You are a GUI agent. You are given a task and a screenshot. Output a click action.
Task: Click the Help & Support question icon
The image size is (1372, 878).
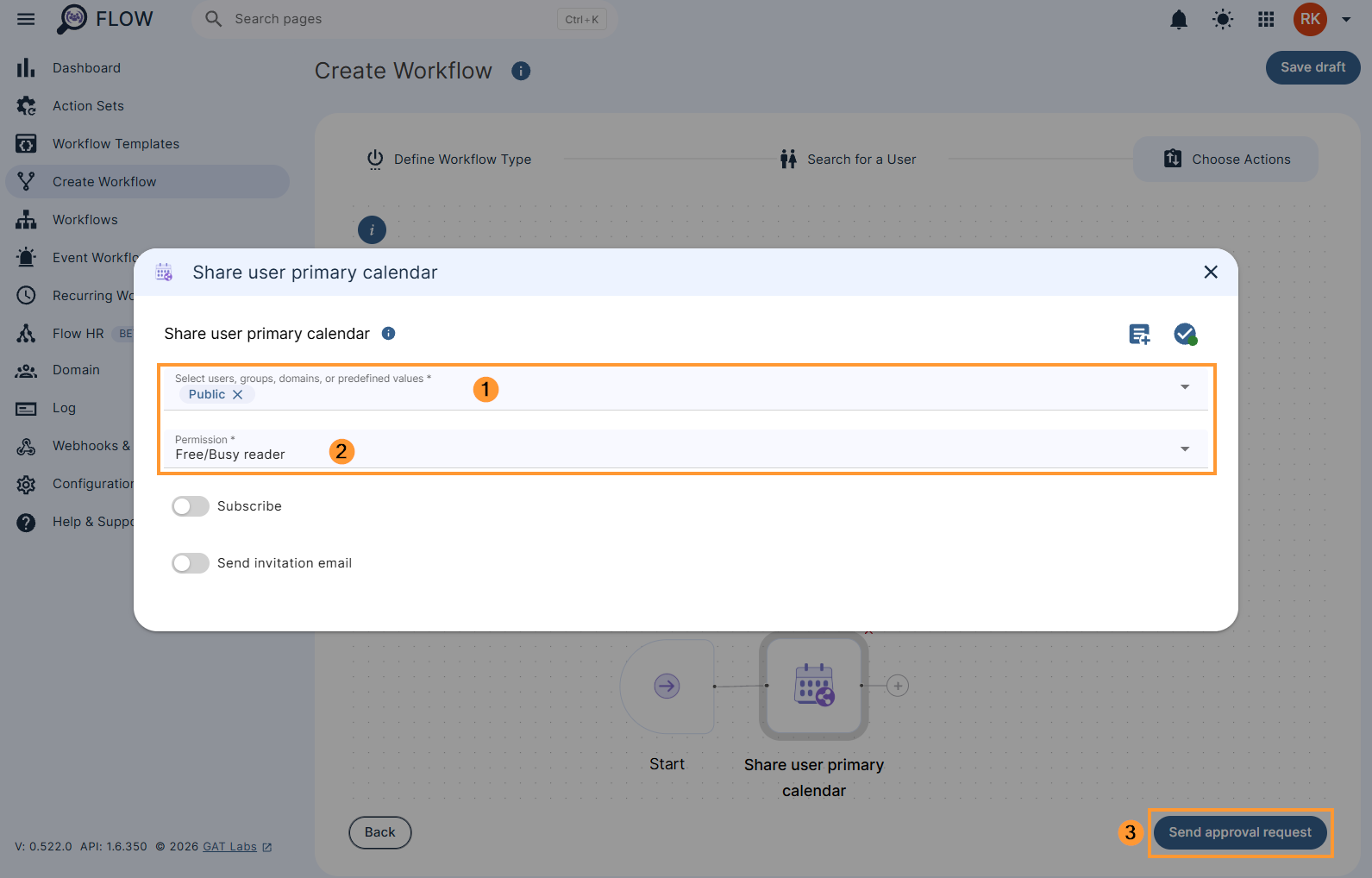coord(26,523)
